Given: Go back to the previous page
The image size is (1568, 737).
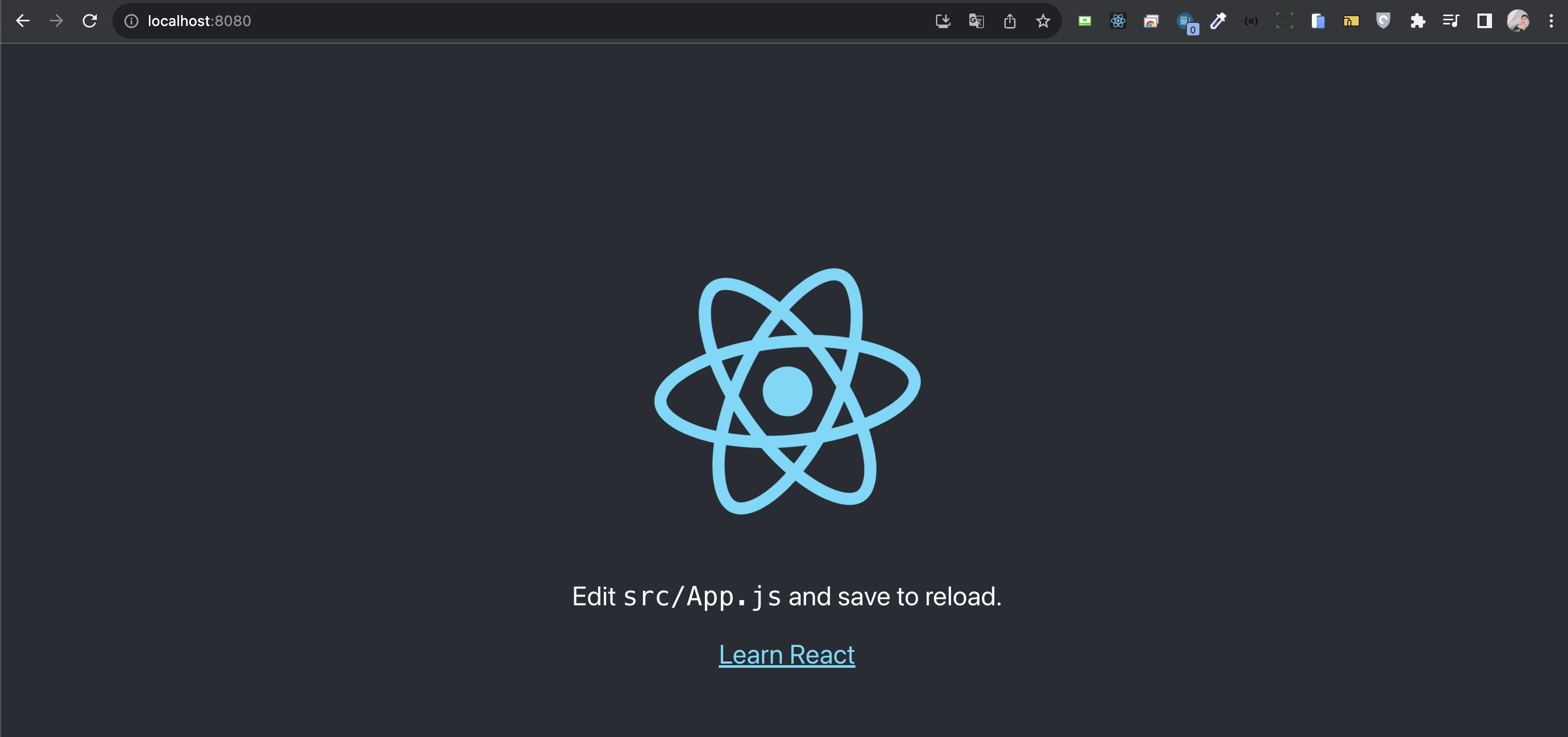Looking at the screenshot, I should pyautogui.click(x=22, y=21).
